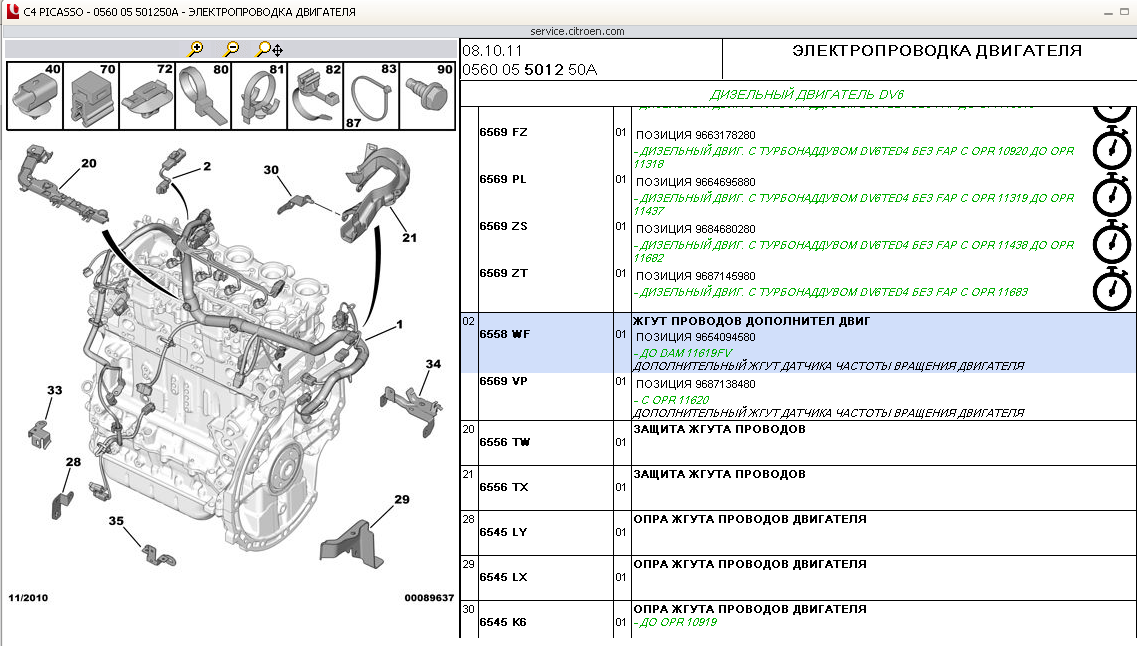Select bolt thumbnail number 90

coord(428,96)
